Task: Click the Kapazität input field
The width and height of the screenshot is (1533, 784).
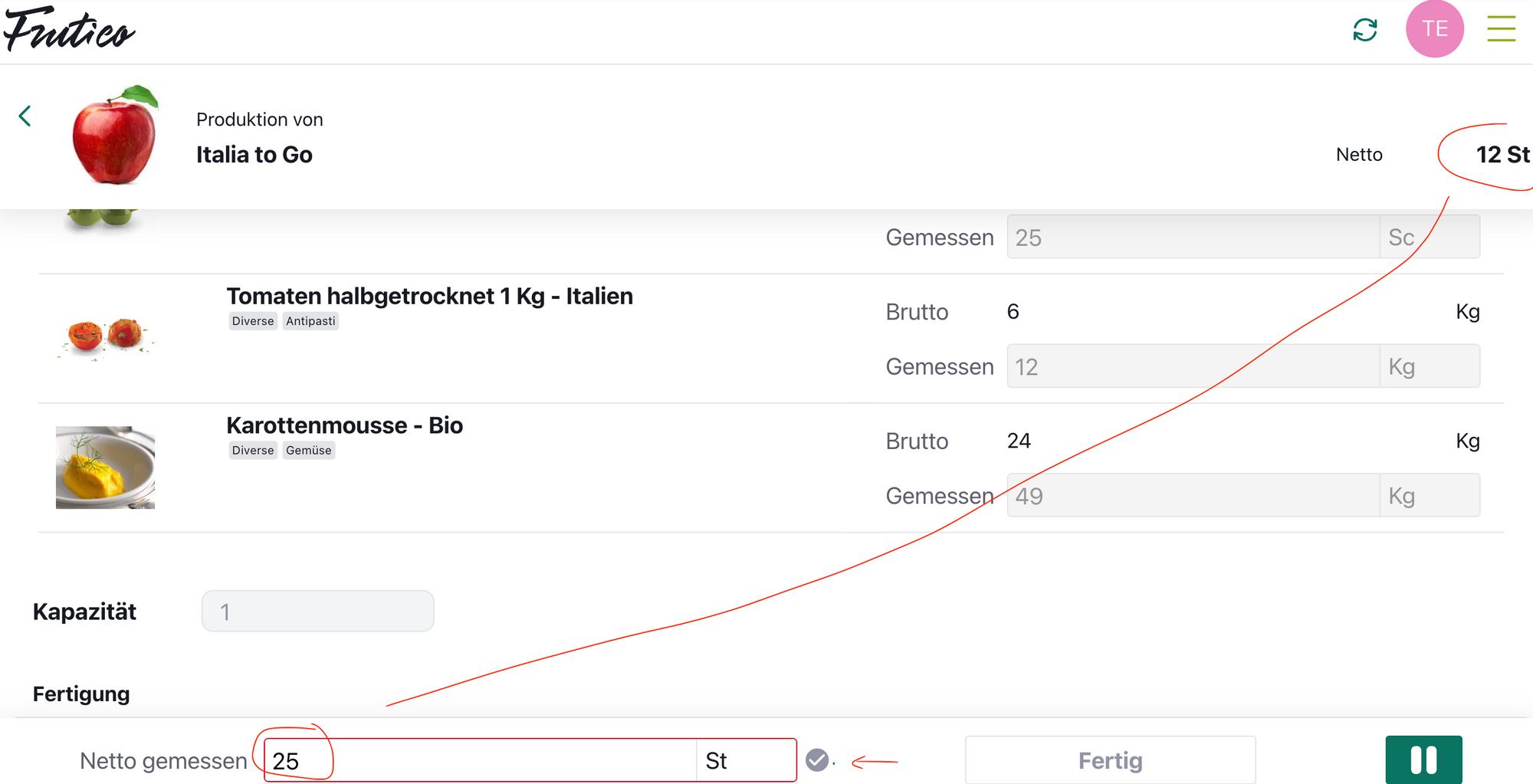Action: pos(317,612)
